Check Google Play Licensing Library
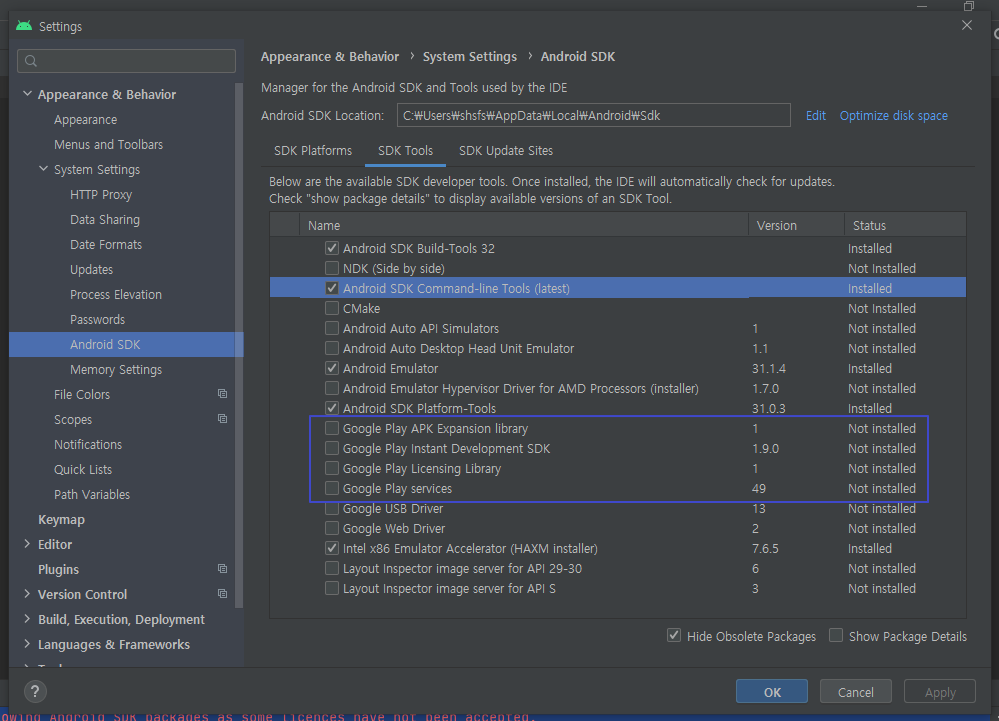Image resolution: width=999 pixels, height=721 pixels. point(331,468)
